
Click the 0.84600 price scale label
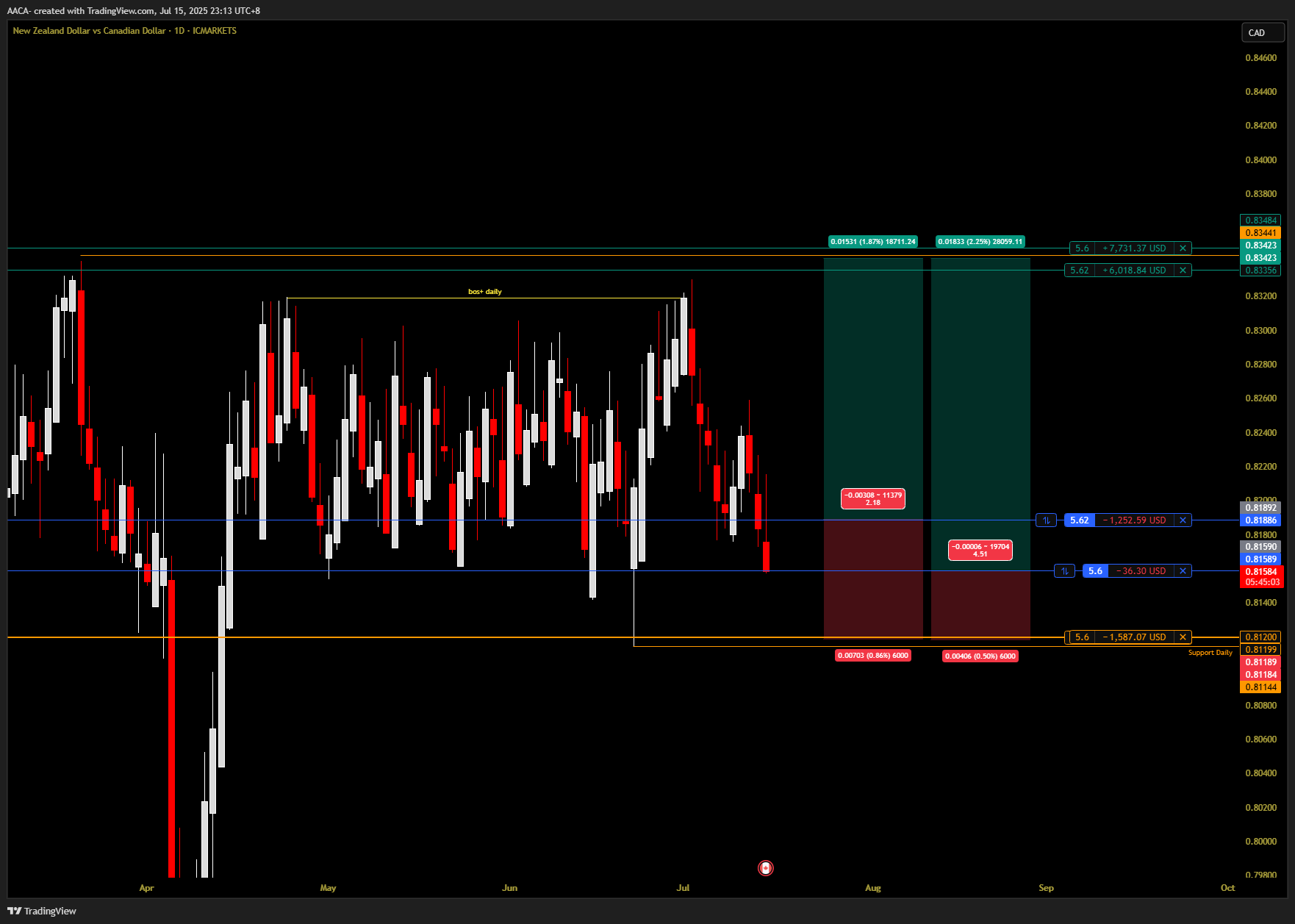point(1260,58)
